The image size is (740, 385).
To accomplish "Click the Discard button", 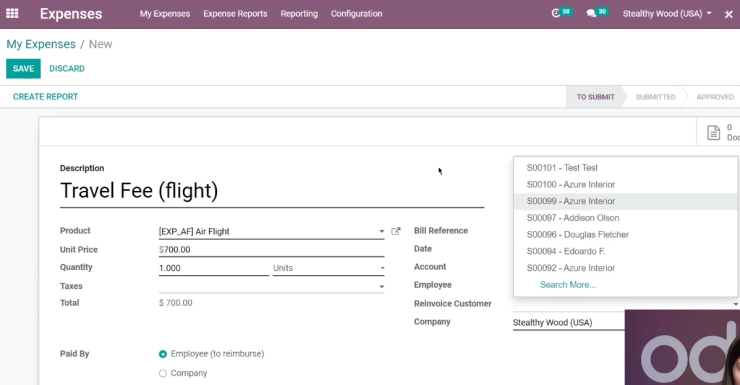I will point(67,68).
